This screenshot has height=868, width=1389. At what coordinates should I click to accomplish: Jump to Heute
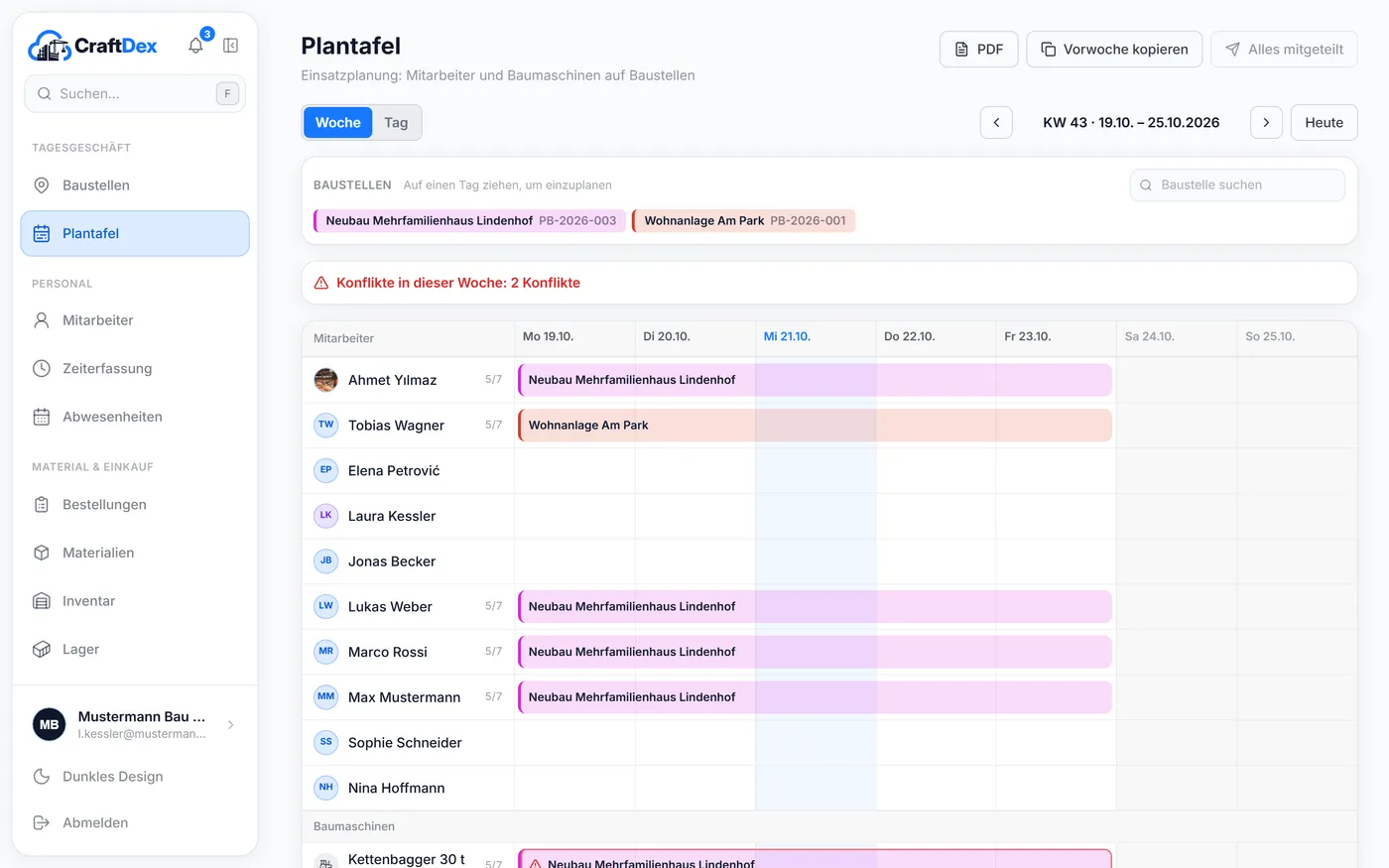point(1324,123)
